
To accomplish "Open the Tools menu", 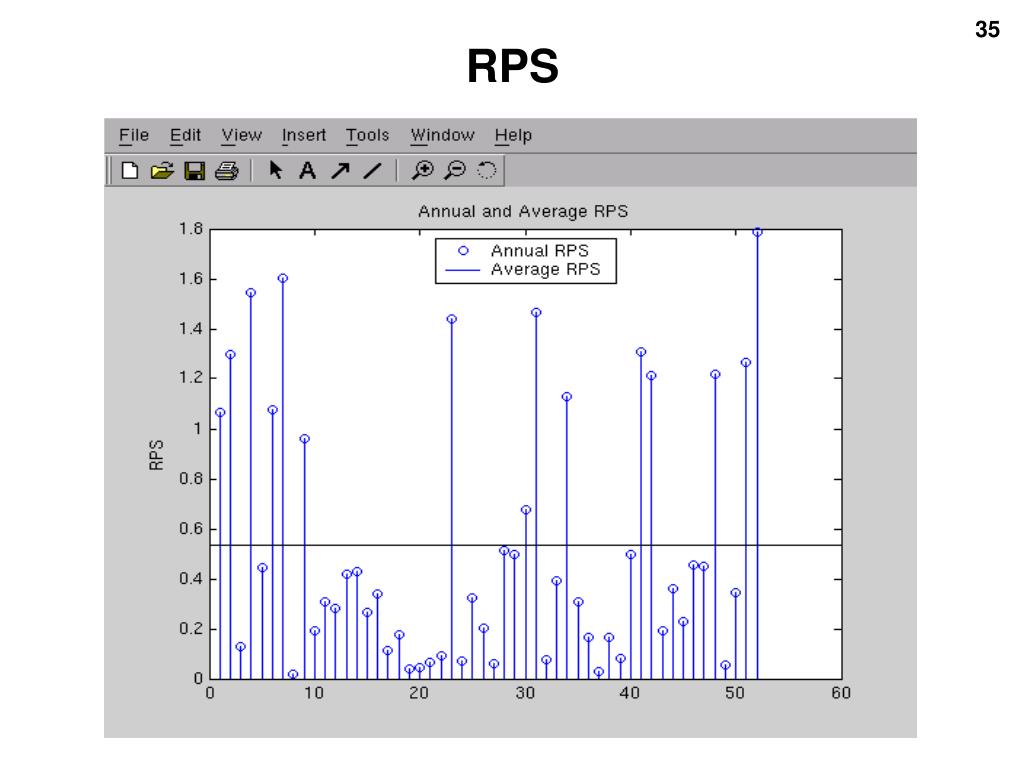I will tap(368, 135).
